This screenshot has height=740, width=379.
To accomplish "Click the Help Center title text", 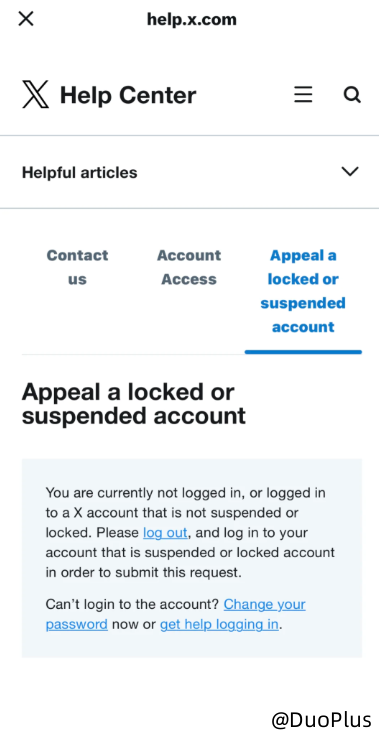I will click(x=127, y=95).
